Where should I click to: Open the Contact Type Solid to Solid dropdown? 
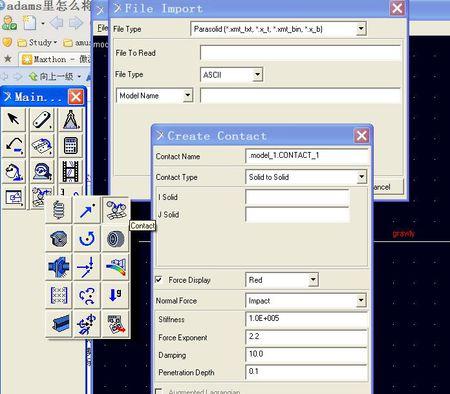[361, 177]
